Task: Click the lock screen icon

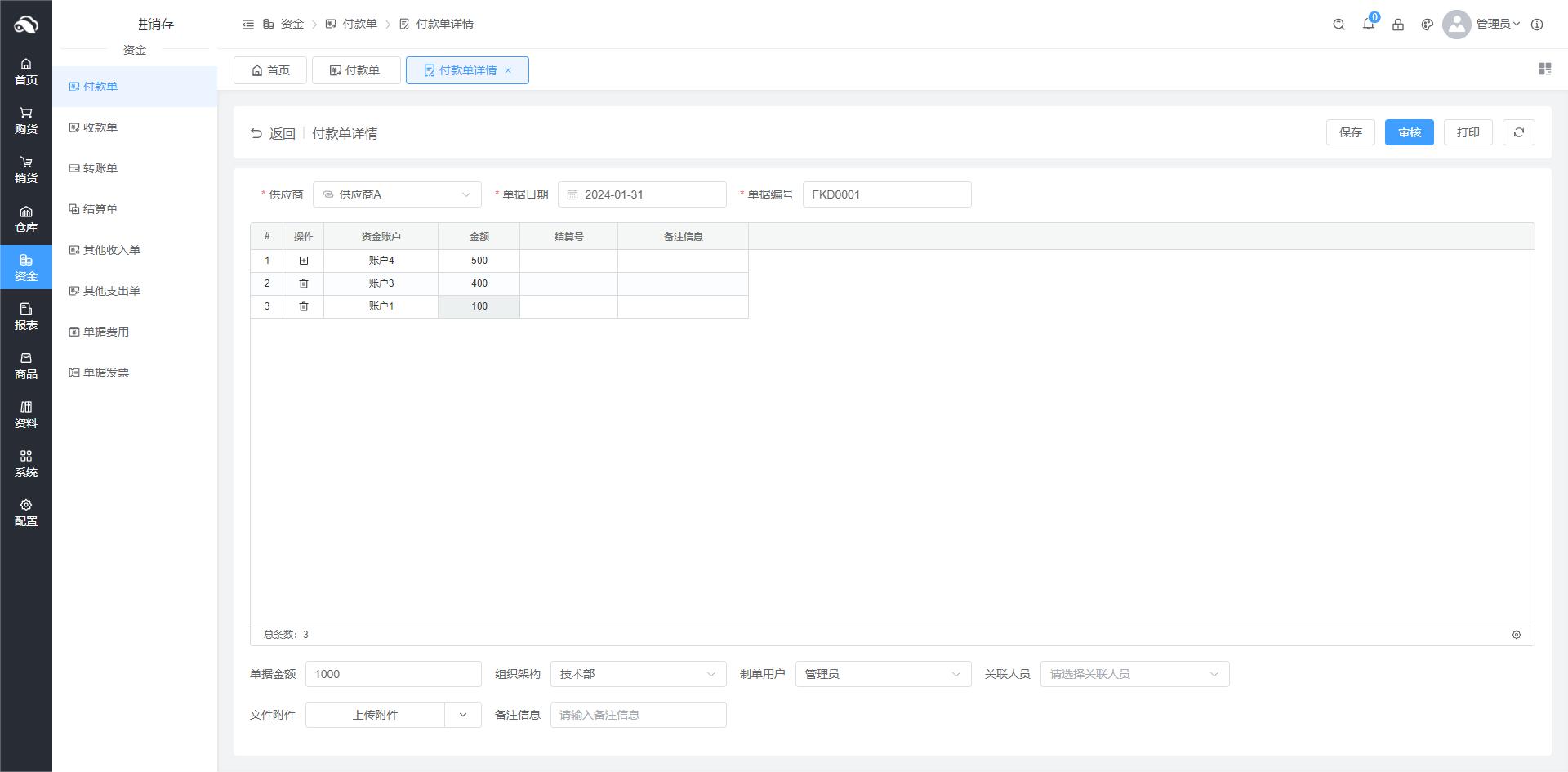Action: pos(1397,25)
